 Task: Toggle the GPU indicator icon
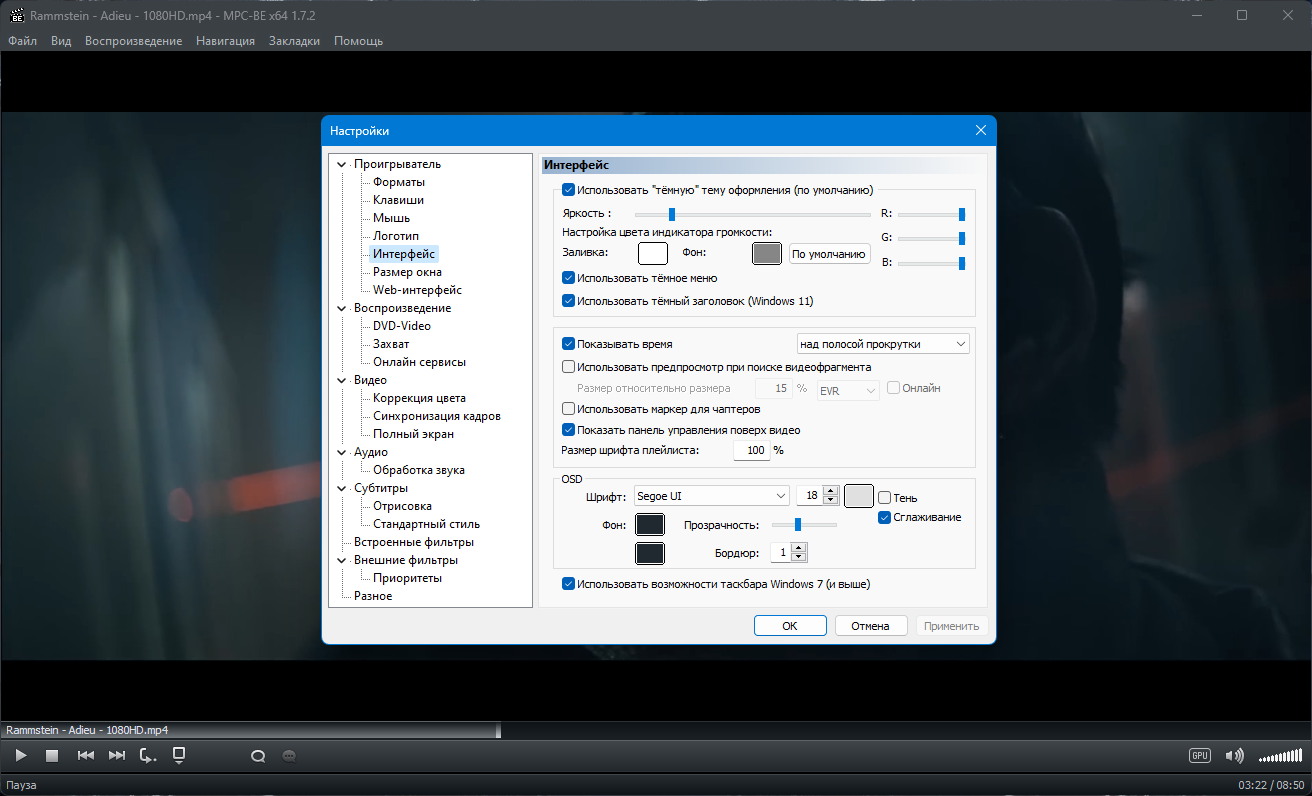click(x=1200, y=755)
